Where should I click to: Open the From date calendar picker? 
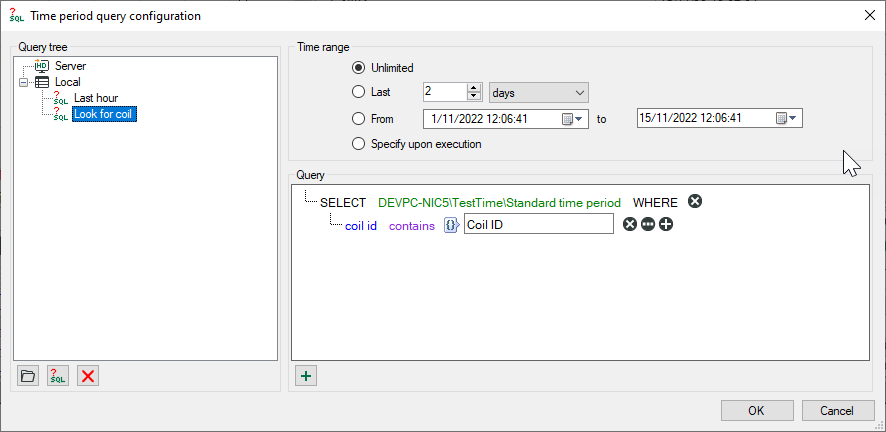(572, 119)
